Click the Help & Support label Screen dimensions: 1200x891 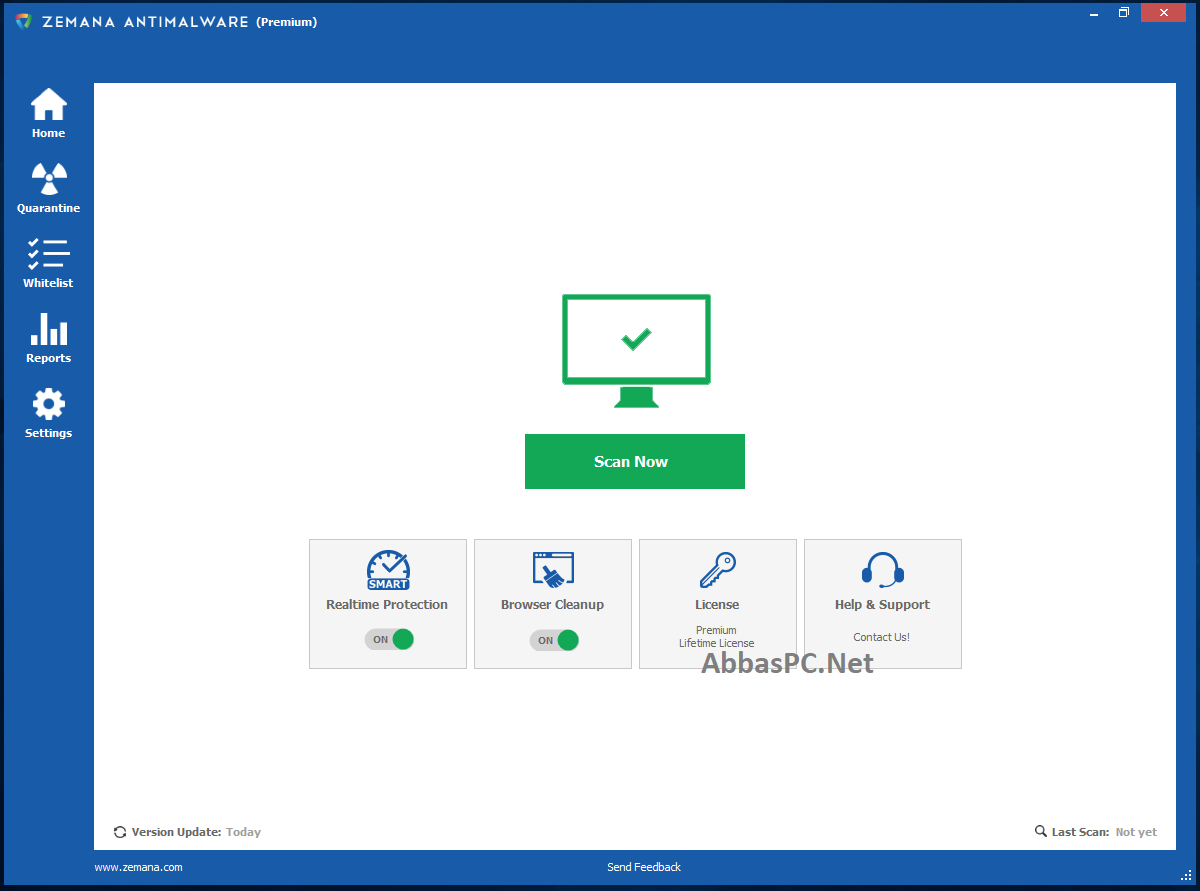coord(882,605)
